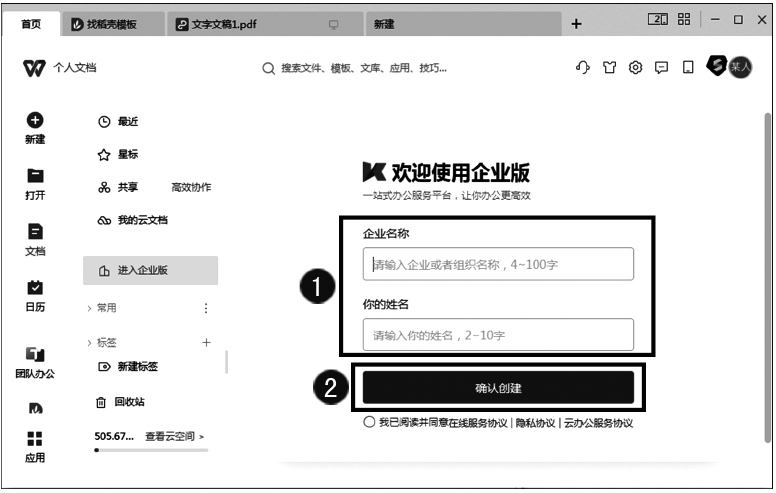
Task: Click the 确认创建 button
Action: point(498,388)
